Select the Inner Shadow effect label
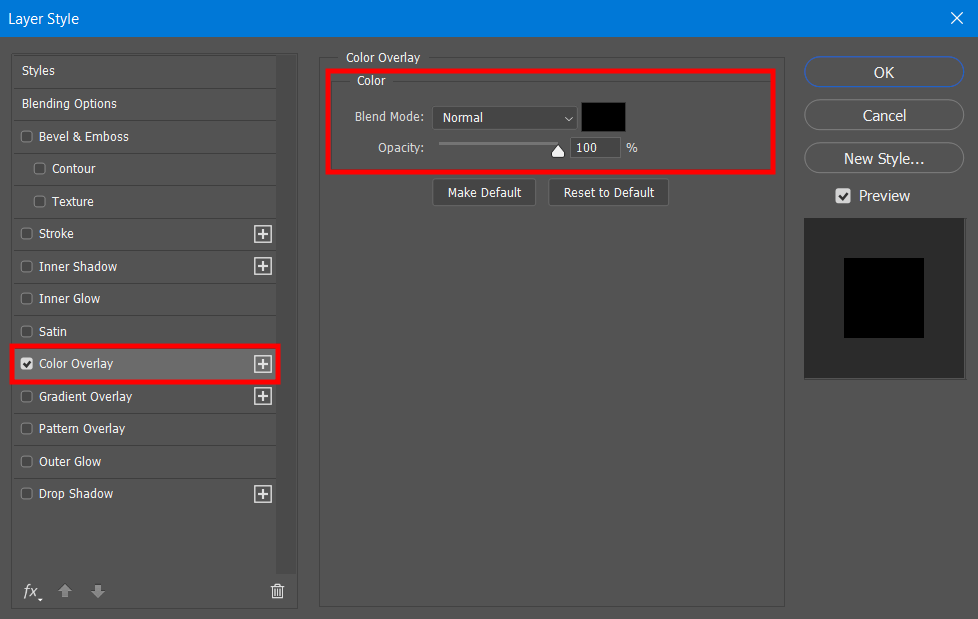Image resolution: width=978 pixels, height=619 pixels. (x=78, y=266)
